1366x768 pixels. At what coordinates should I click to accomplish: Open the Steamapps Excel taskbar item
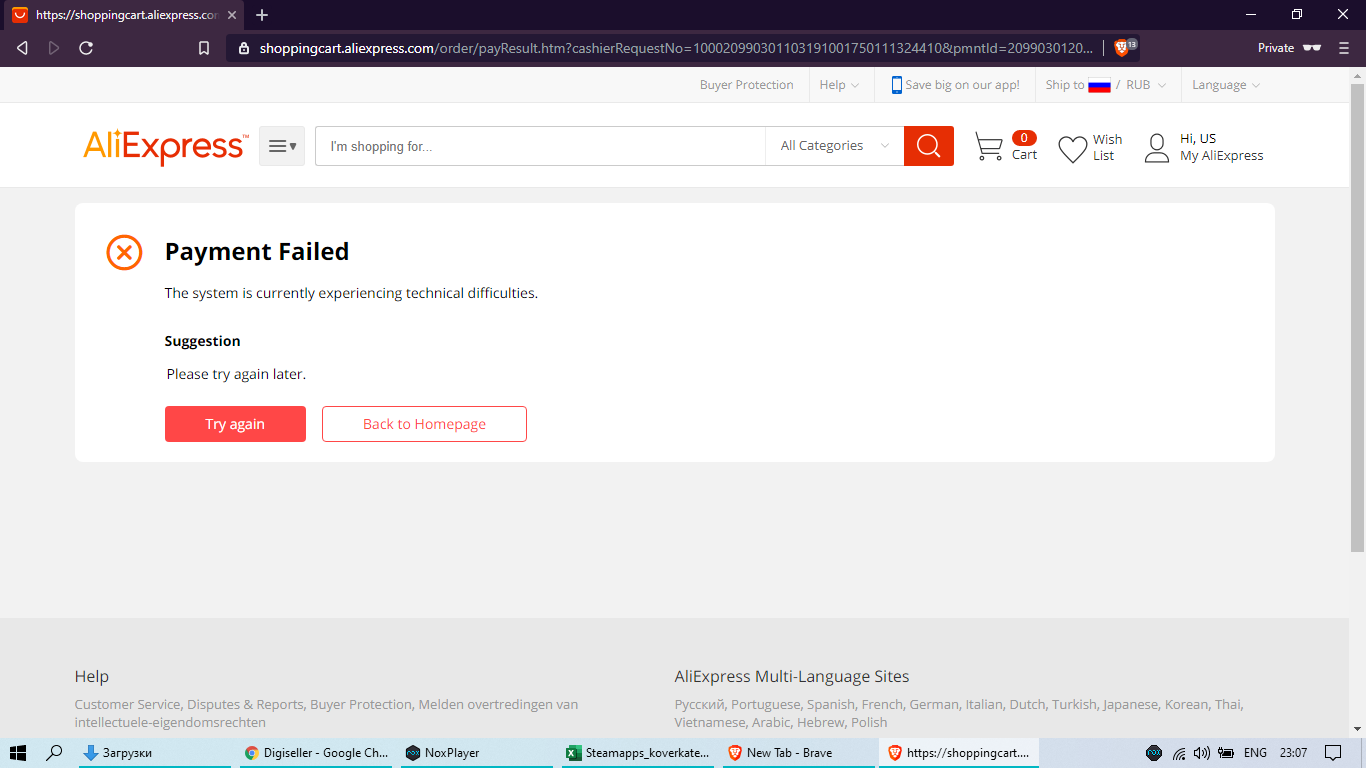click(x=638, y=753)
